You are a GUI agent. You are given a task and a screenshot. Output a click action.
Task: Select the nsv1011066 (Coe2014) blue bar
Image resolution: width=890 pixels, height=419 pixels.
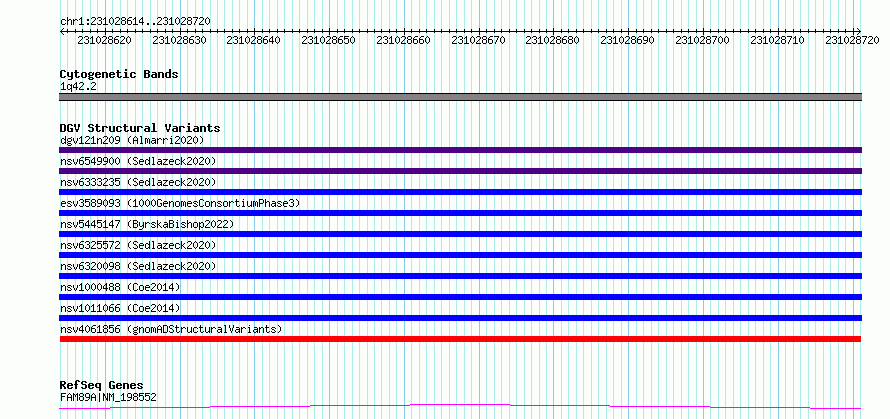(460, 318)
